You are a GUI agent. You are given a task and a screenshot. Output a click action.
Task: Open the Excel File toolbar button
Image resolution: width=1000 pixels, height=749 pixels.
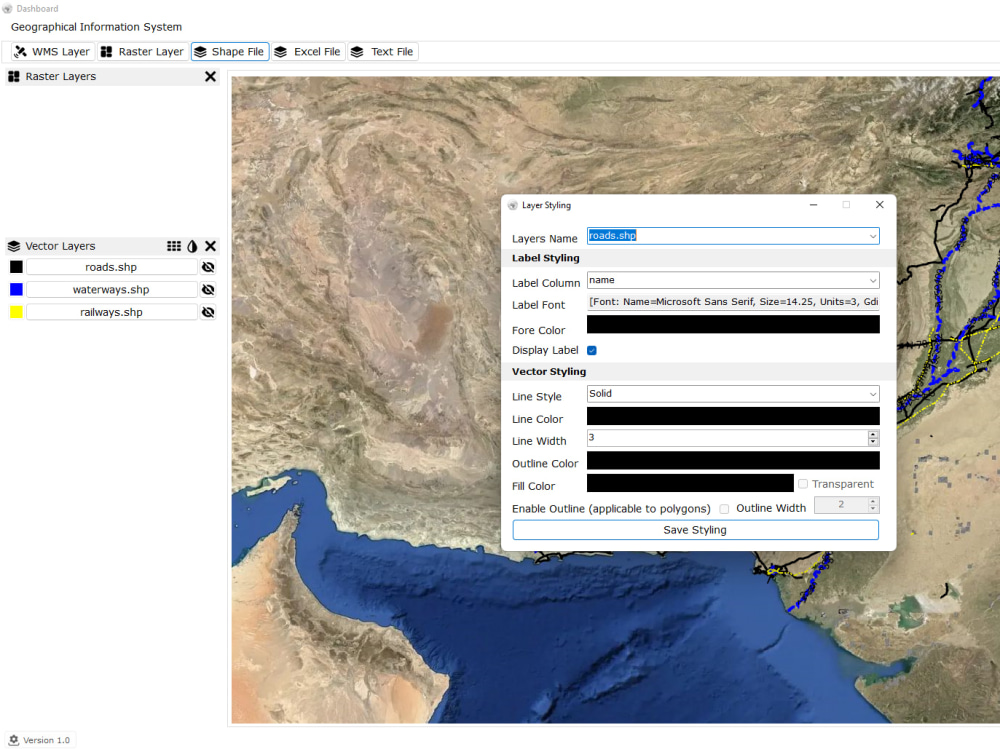308,52
